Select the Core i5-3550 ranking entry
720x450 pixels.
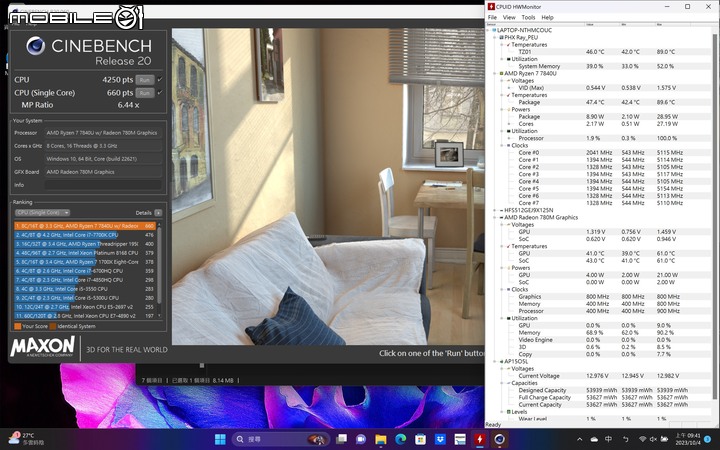85,289
